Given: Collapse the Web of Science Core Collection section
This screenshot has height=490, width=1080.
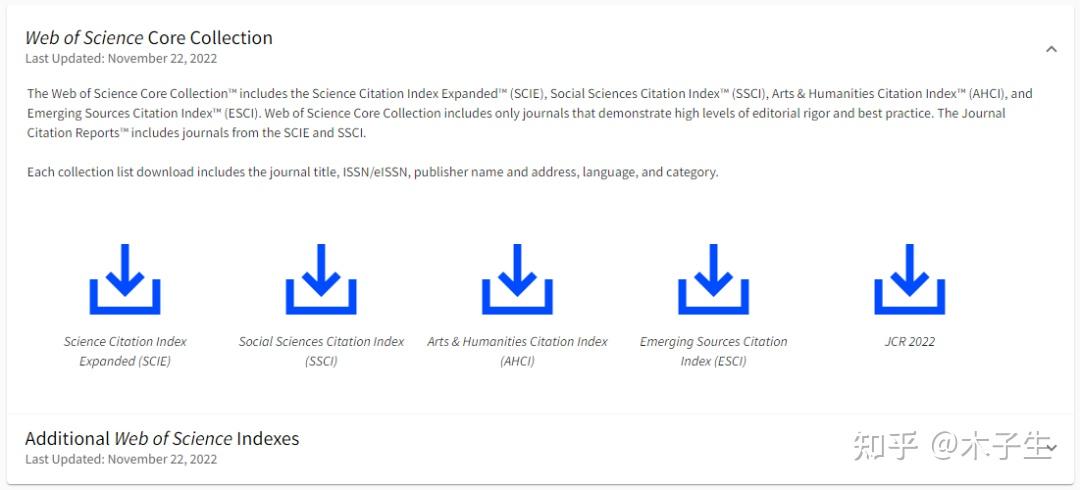Looking at the screenshot, I should (x=1051, y=48).
